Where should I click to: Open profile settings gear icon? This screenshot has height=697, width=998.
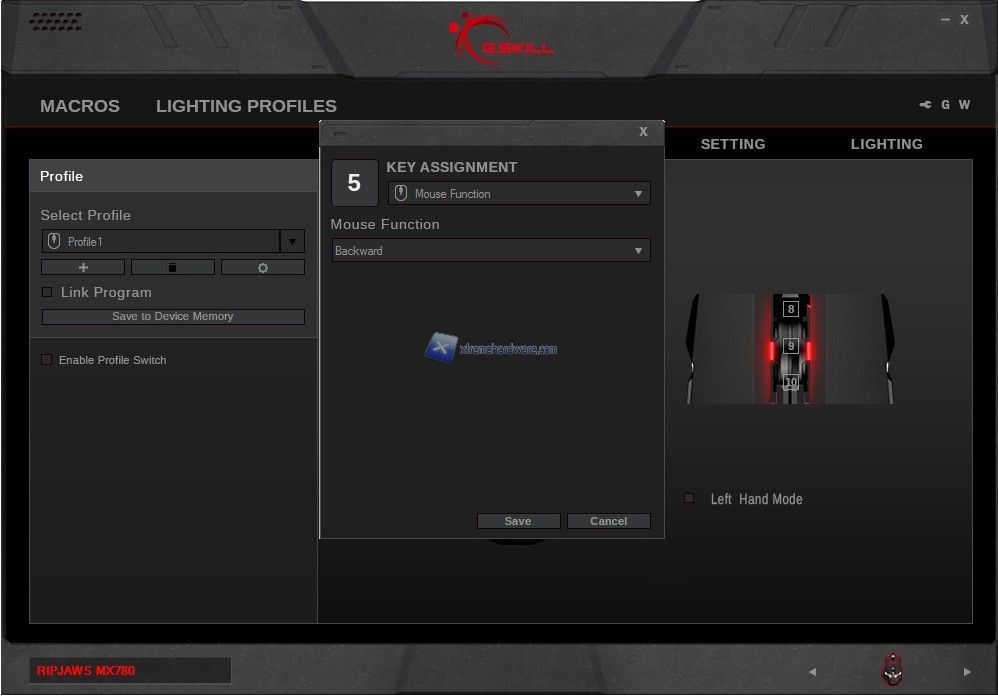[263, 268]
